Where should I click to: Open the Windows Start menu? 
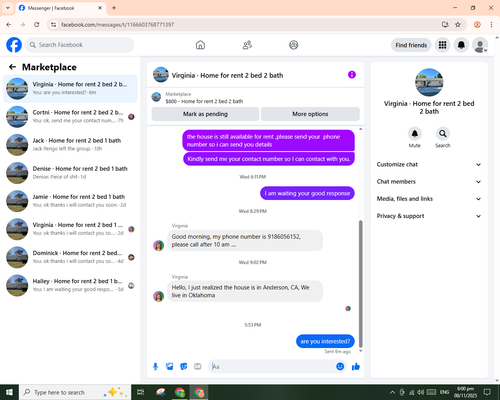click(9, 392)
